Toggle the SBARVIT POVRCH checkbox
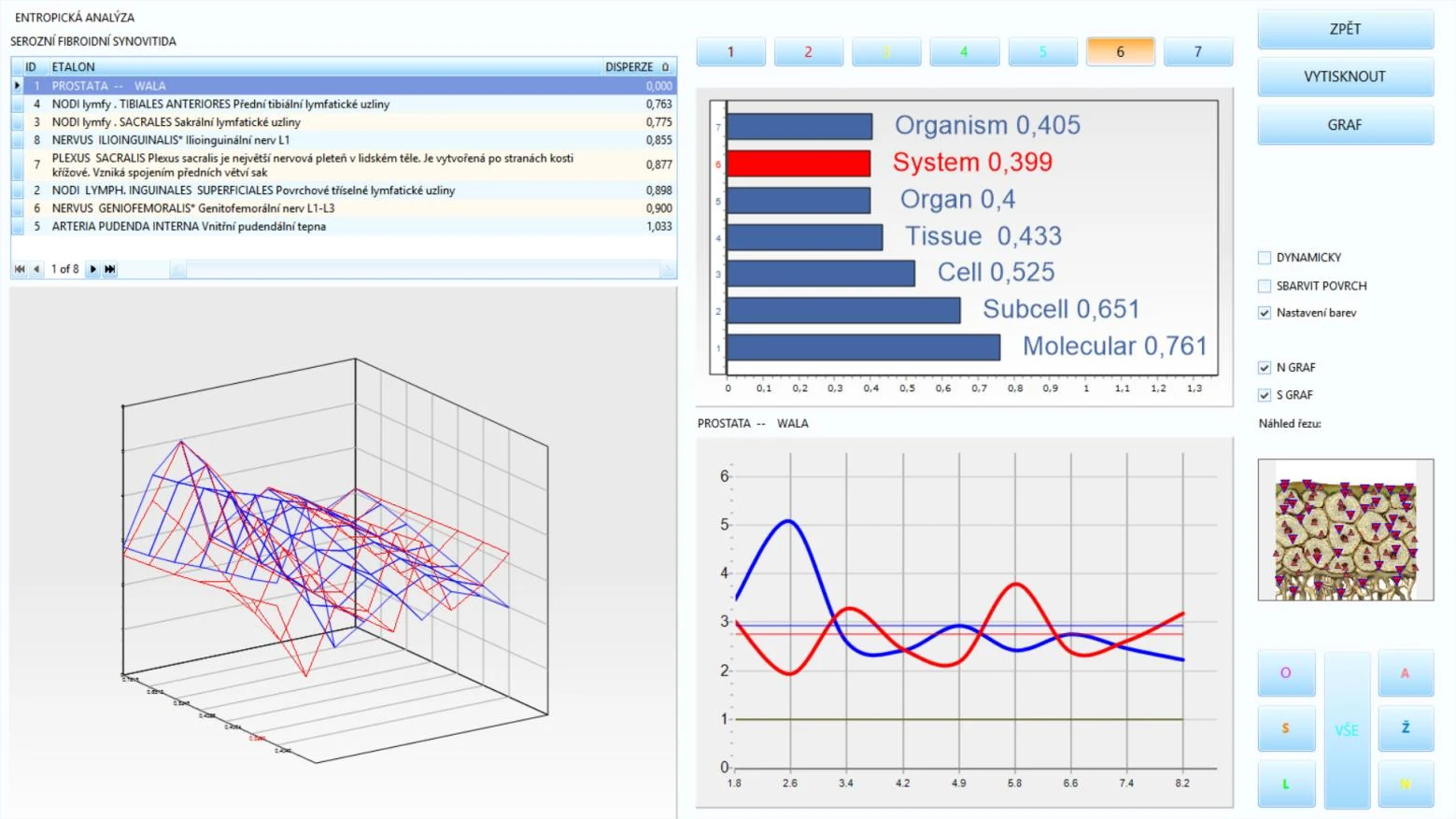 1265,286
